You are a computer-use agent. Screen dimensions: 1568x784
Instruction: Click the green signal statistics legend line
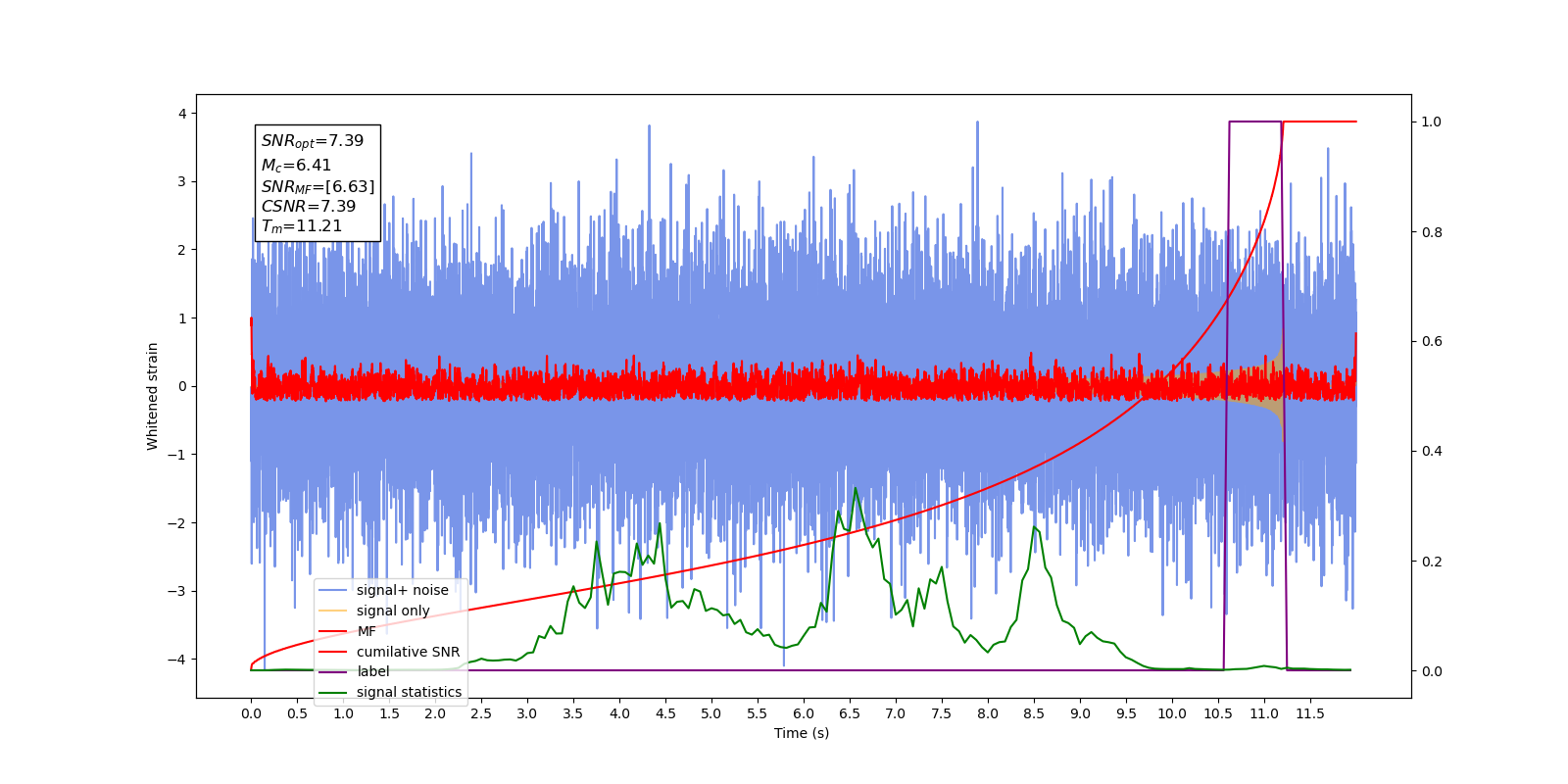tap(333, 693)
